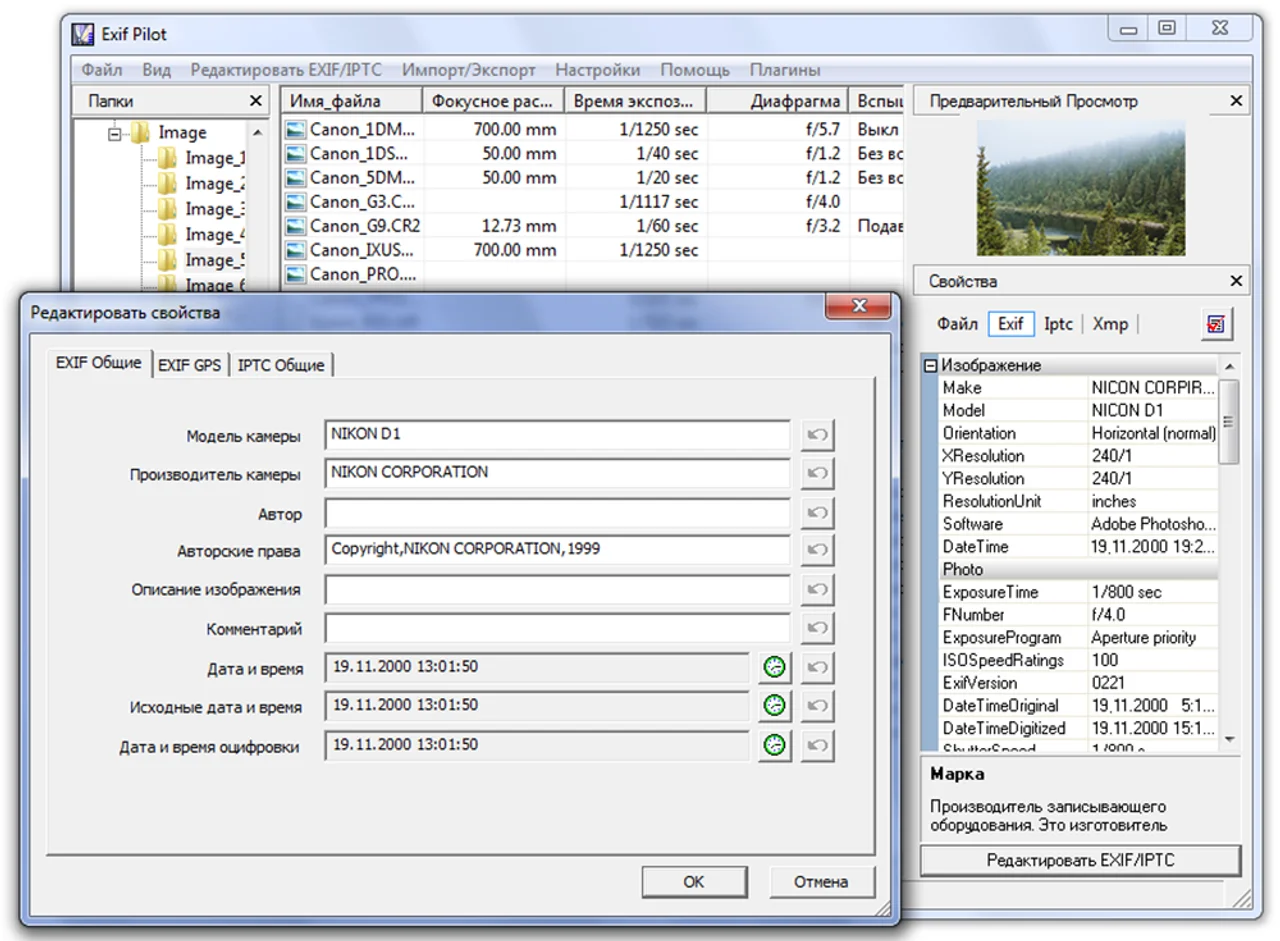Click the OK button in the dialog
Image resolution: width=1280 pixels, height=941 pixels.
point(694,882)
